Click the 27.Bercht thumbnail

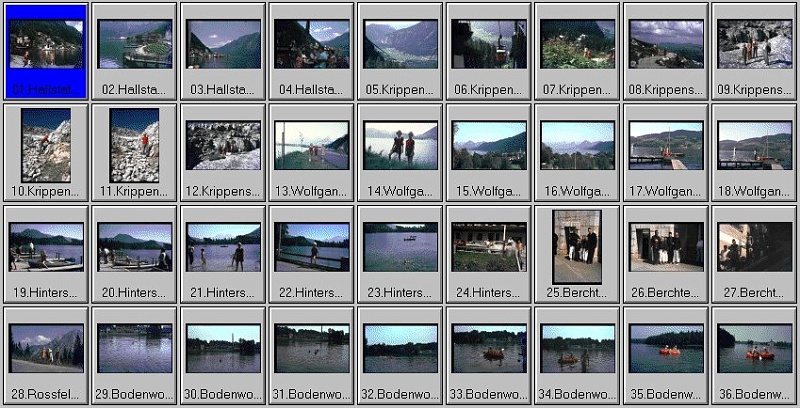(754, 247)
